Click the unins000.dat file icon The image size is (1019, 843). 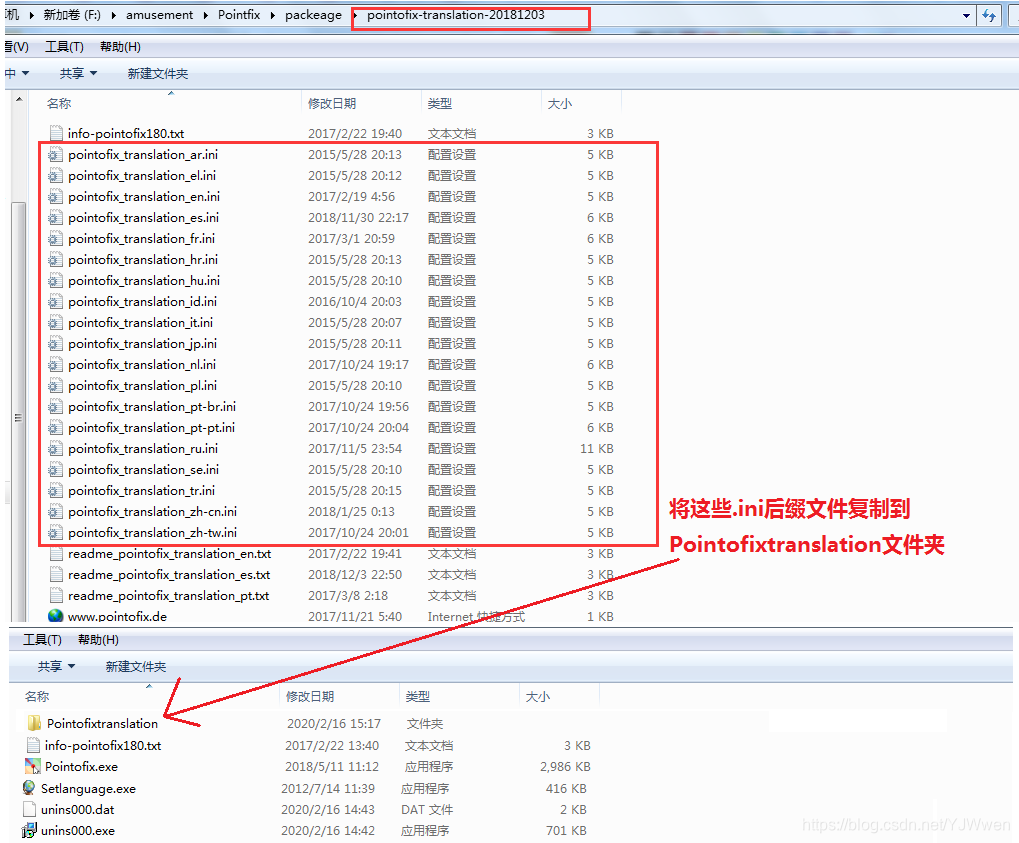29,809
